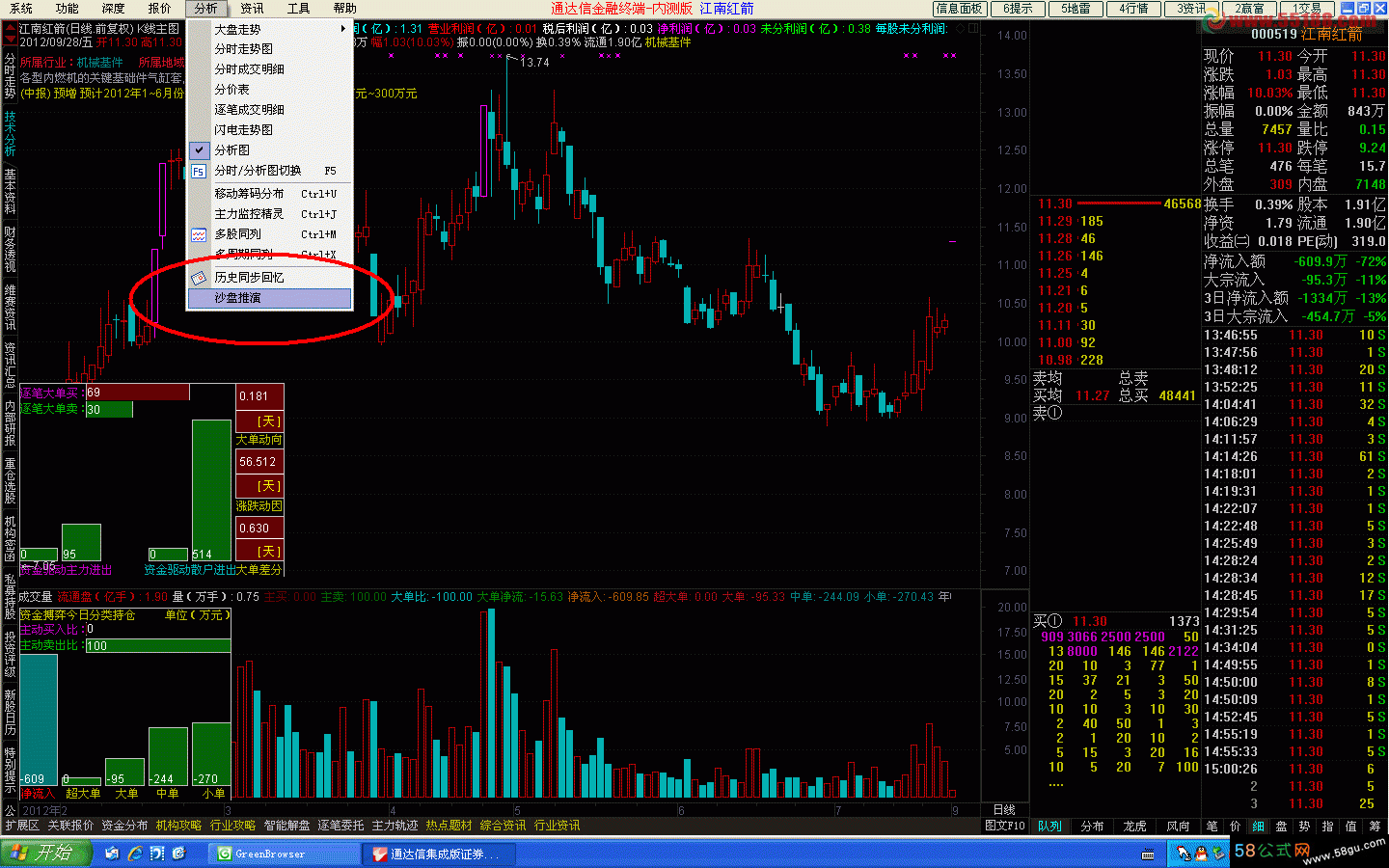This screenshot has height=868, width=1389.
Task: Expand the 大盘走势 submenu
Action: (270, 29)
